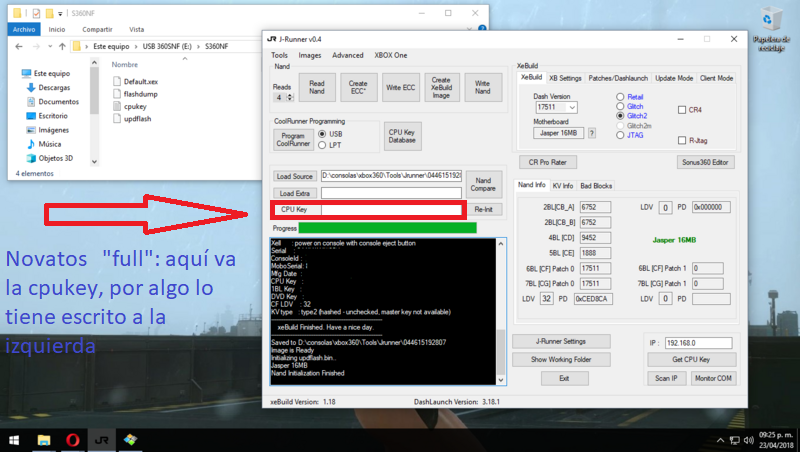Click Show Working Folder
The height and width of the screenshot is (452, 800).
click(x=561, y=360)
